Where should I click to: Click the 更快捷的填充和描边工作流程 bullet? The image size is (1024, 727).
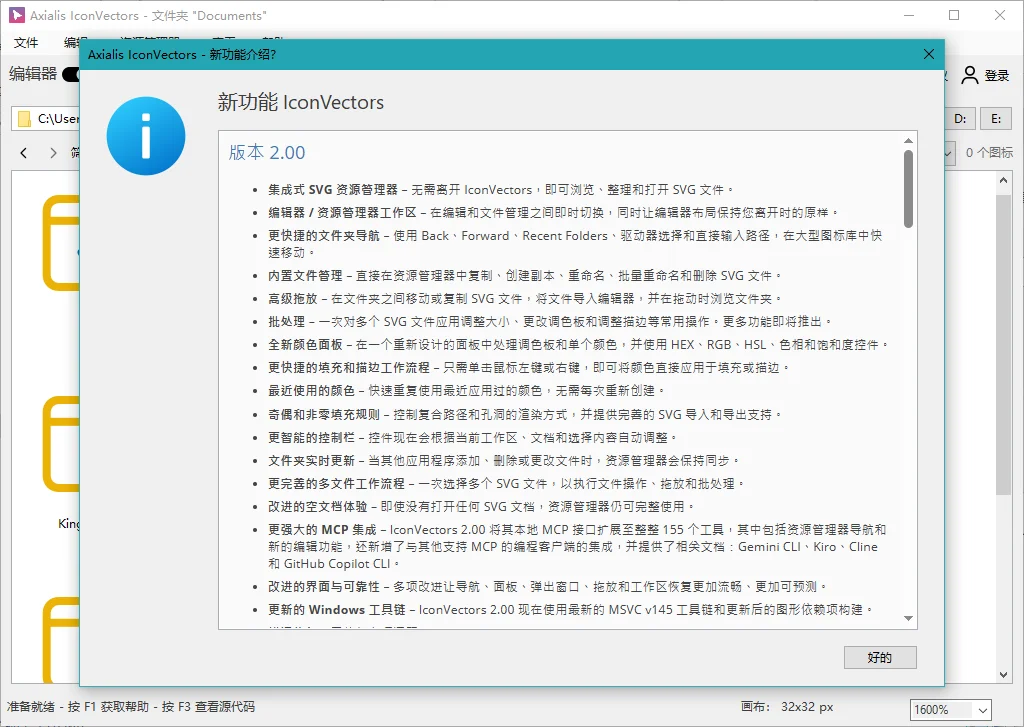coord(528,367)
